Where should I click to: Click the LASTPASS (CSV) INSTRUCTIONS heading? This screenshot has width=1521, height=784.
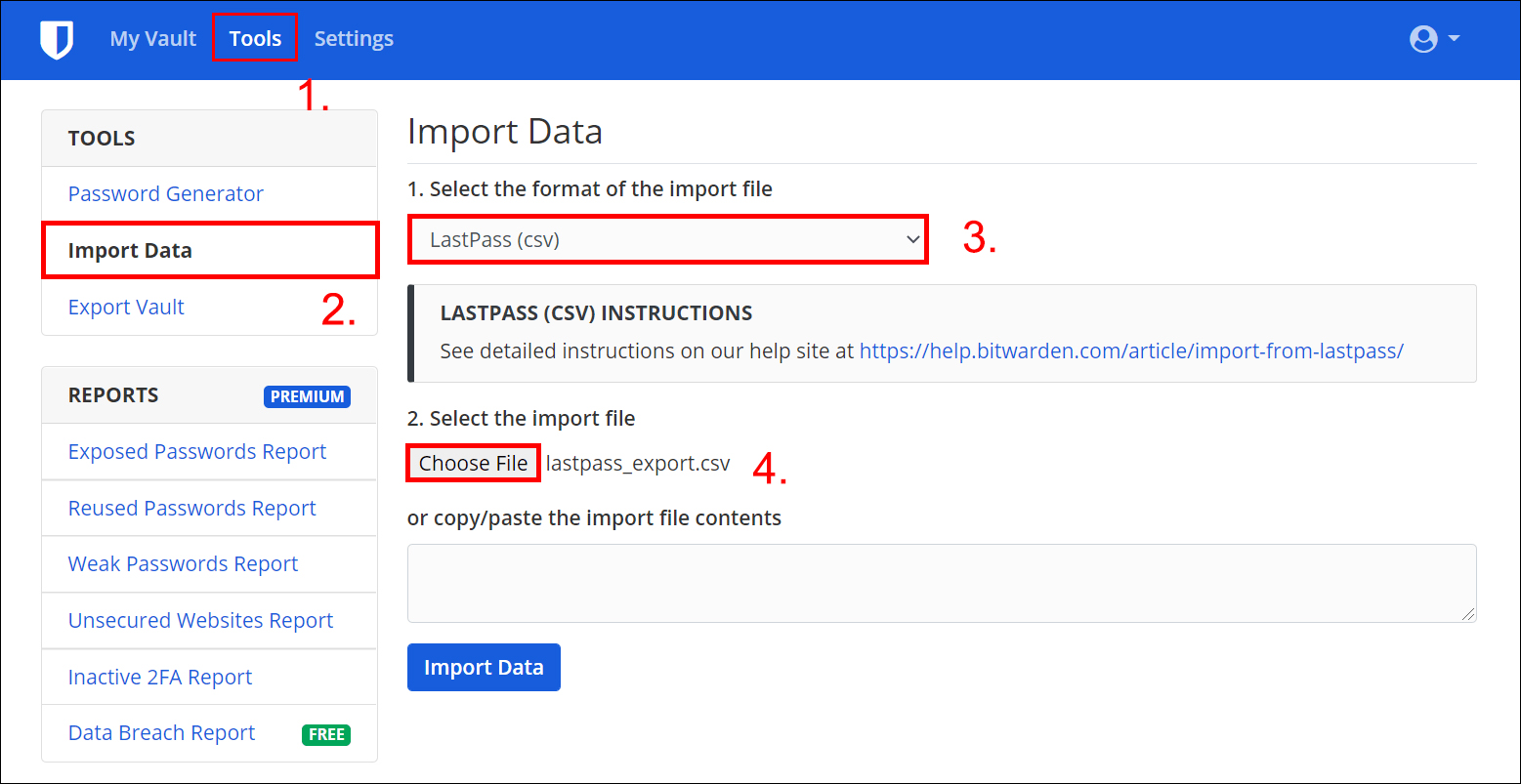pyautogui.click(x=596, y=313)
